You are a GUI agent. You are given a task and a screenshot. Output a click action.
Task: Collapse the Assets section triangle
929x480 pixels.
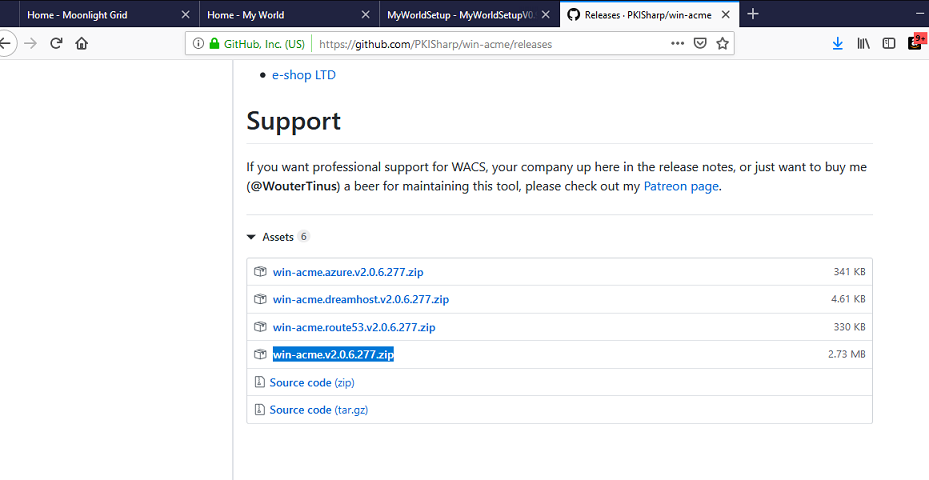pos(251,237)
